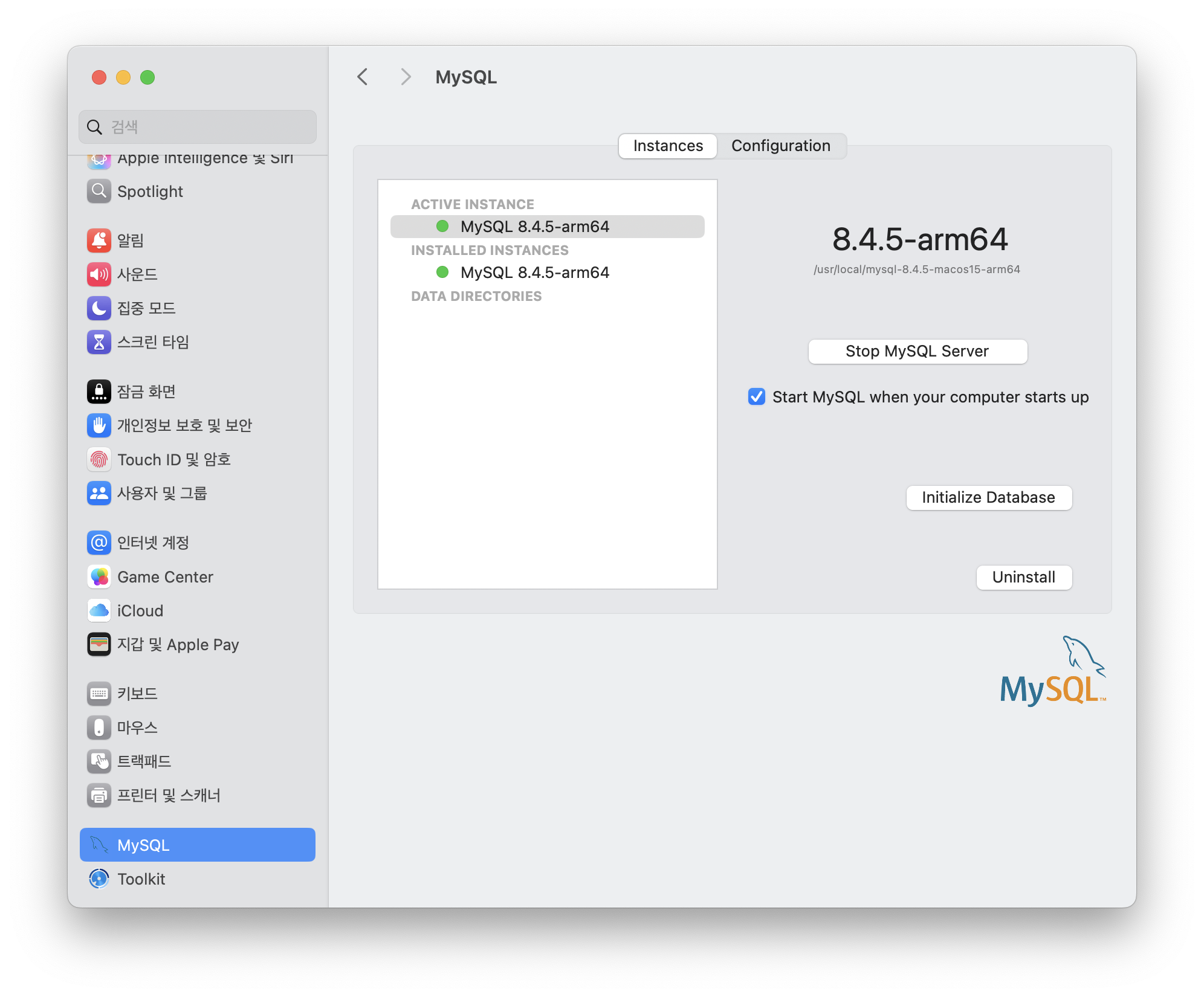Open Spotlight settings via its magnifier icon
Image resolution: width=1204 pixels, height=997 pixels.
click(99, 192)
